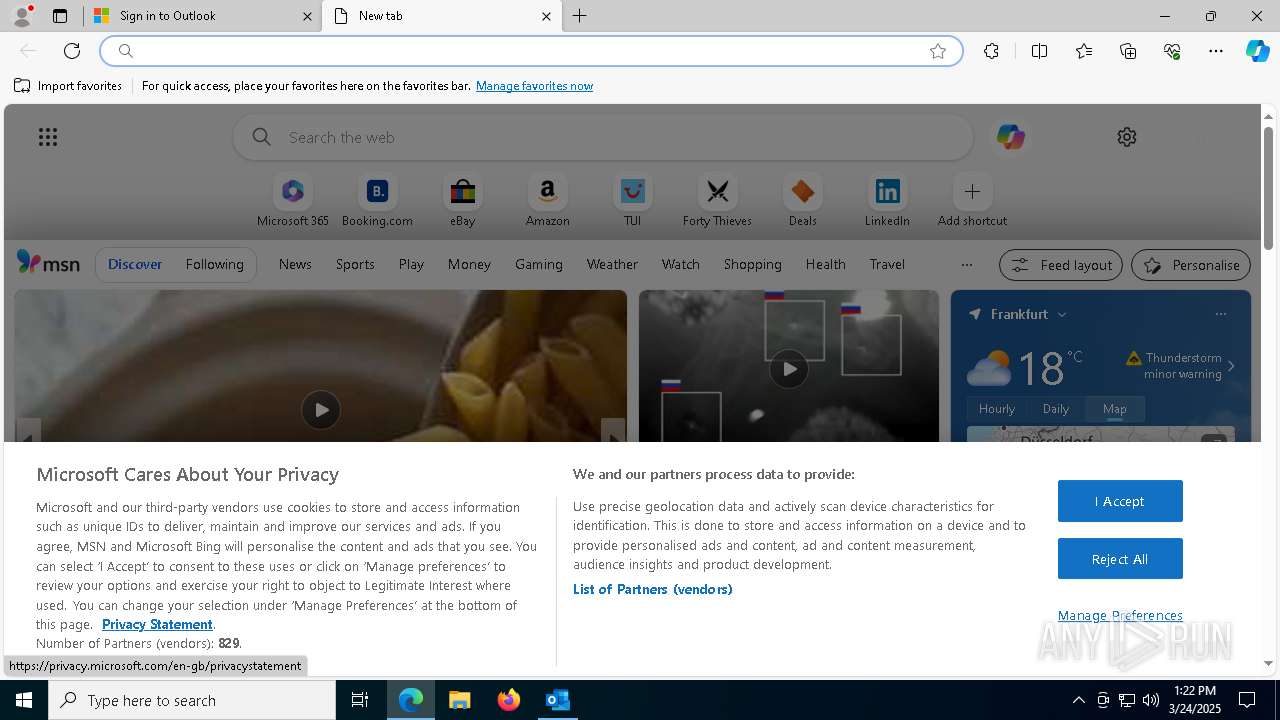
Task: Open Forty Thieves shortcut
Action: coord(717,201)
